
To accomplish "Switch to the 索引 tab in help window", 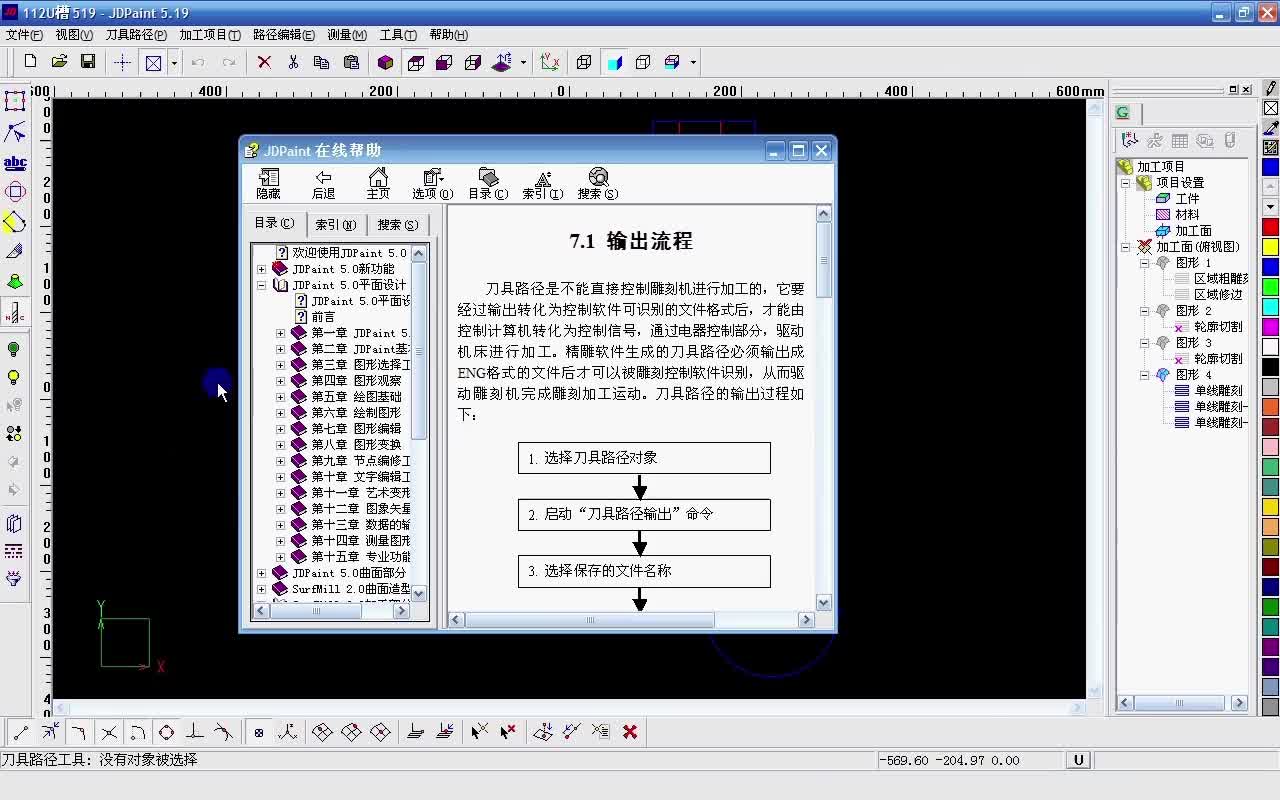I will pyautogui.click(x=337, y=223).
